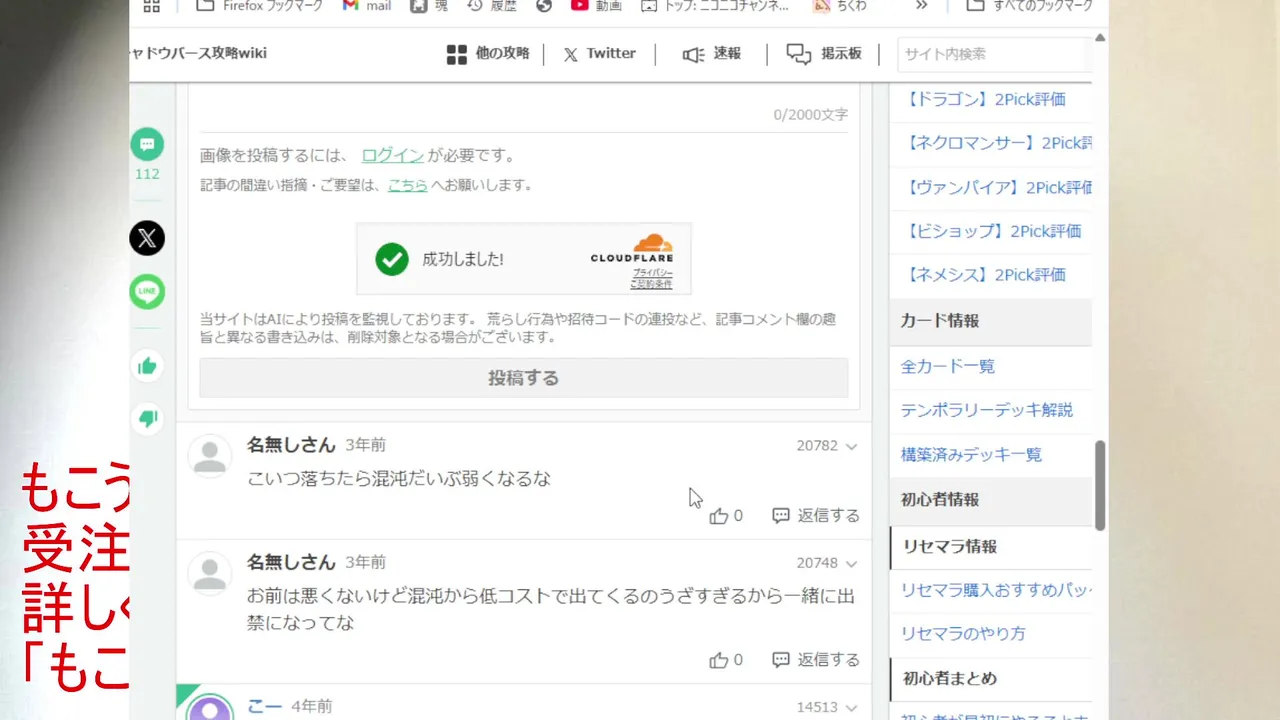Click the green thumbs-down sidebar icon

[x=147, y=419]
